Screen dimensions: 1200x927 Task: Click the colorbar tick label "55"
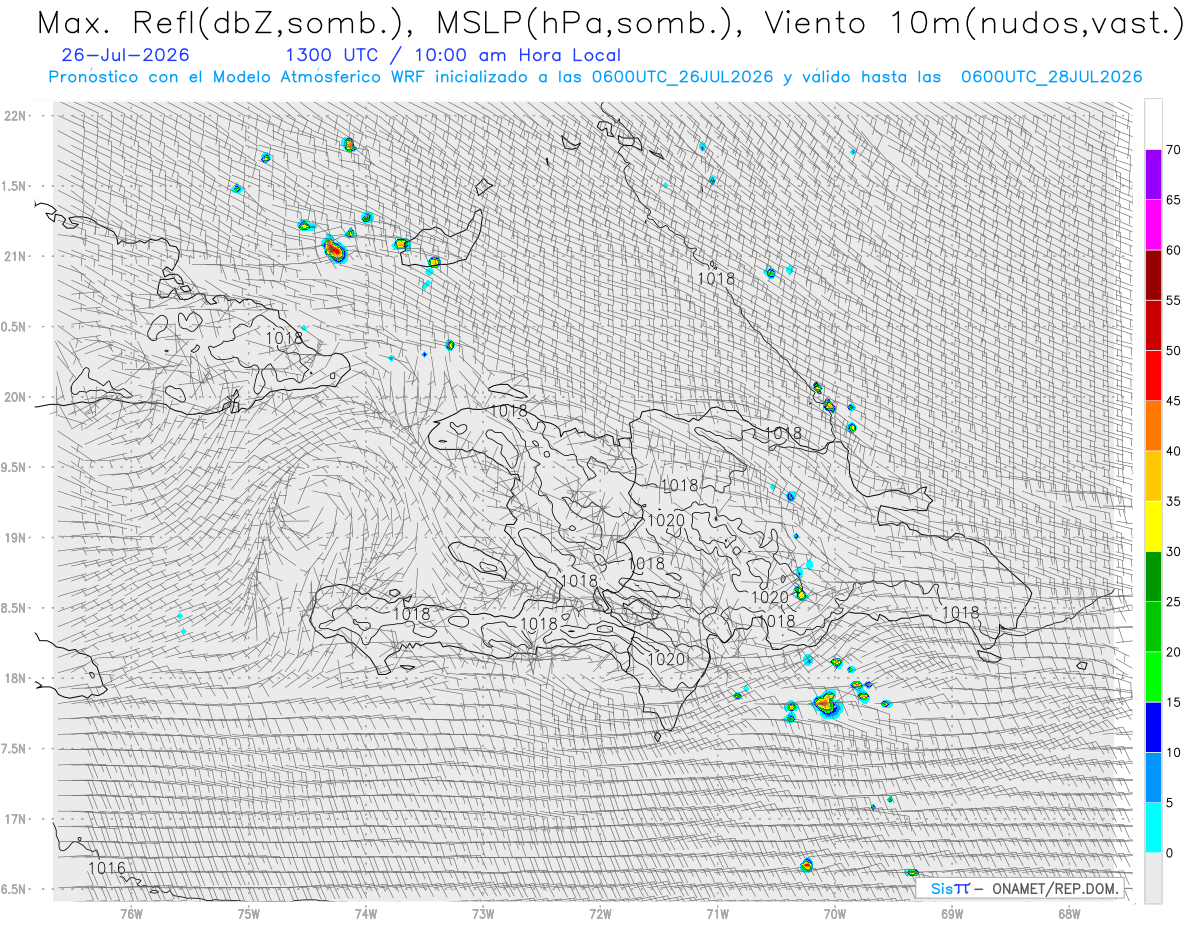coord(1174,300)
